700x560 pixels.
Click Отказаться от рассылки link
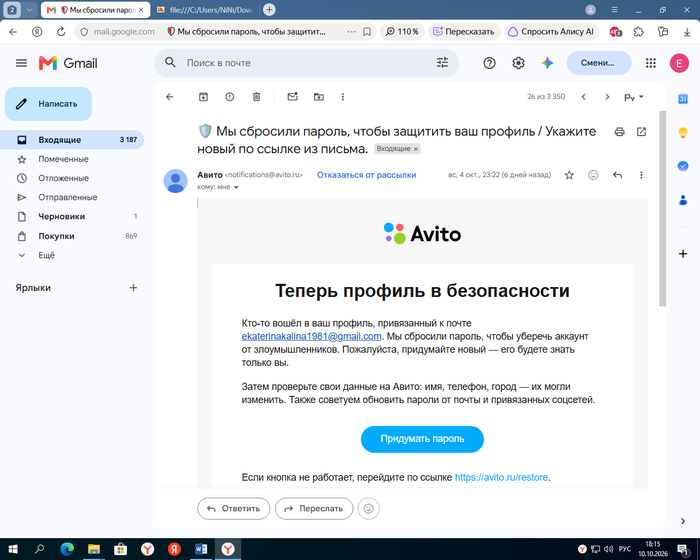(x=366, y=175)
